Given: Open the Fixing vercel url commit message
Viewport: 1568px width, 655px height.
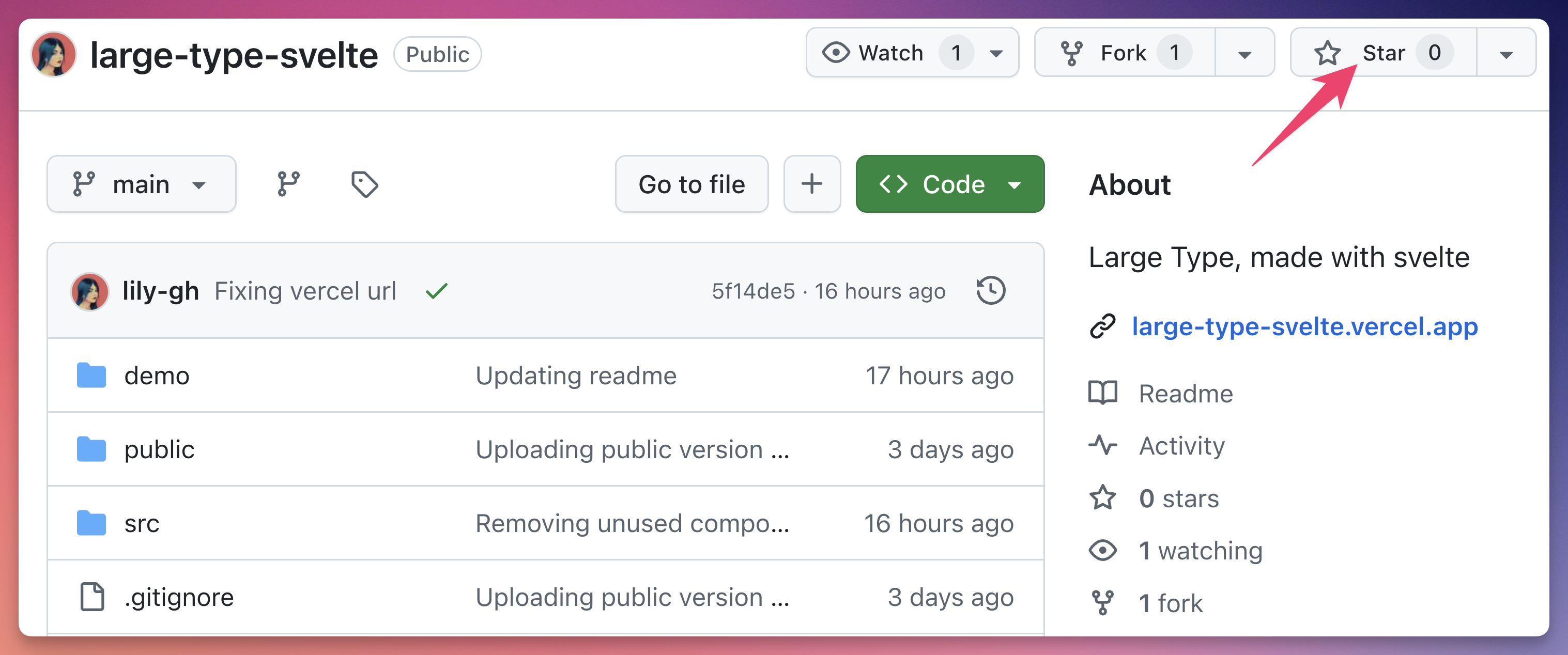Looking at the screenshot, I should [x=305, y=291].
